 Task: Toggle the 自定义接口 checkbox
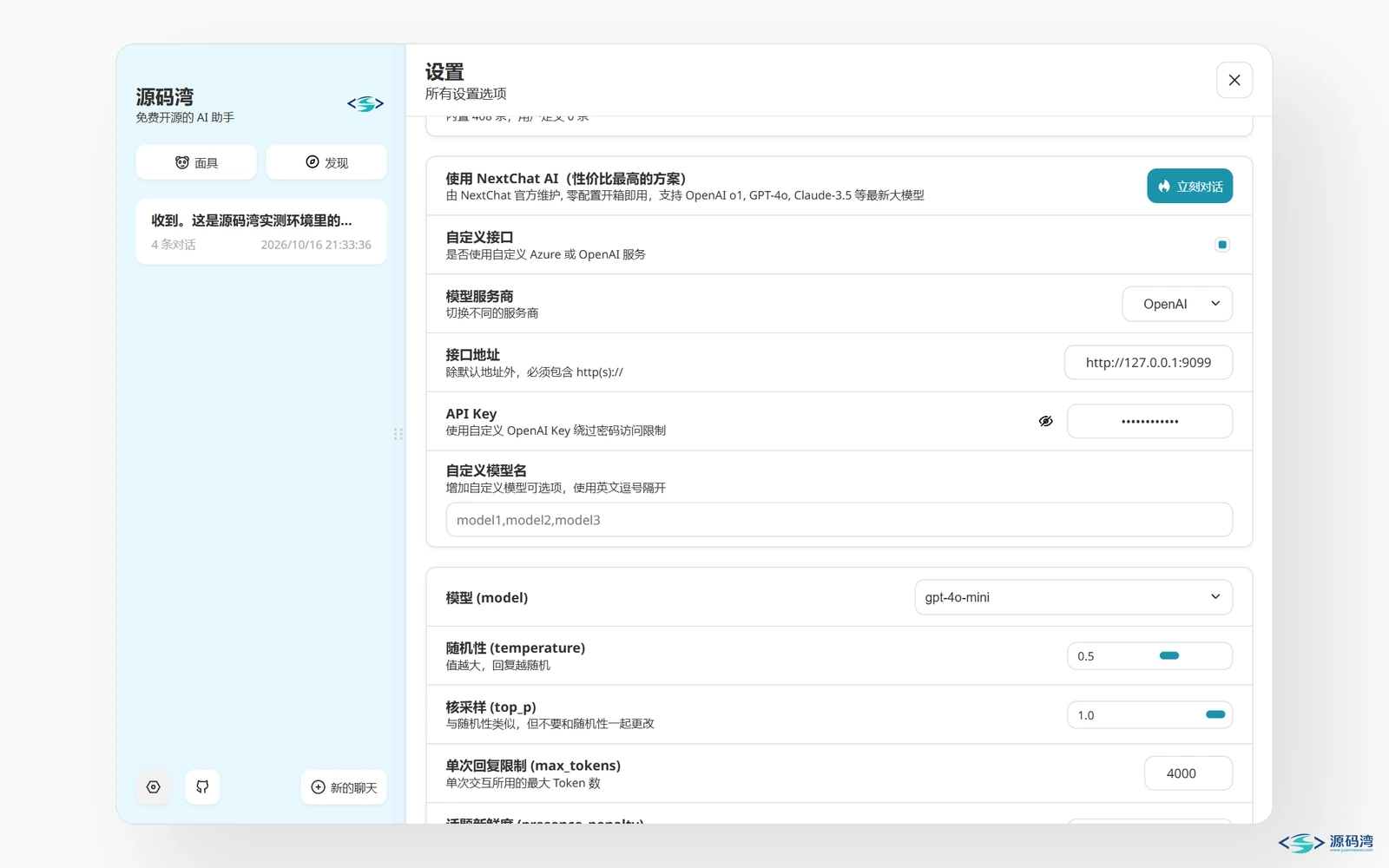coord(1222,245)
